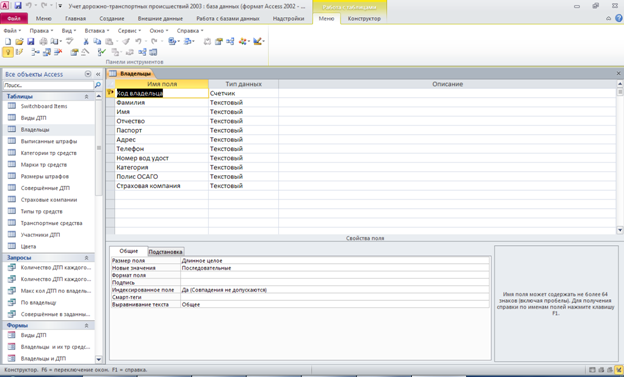
Task: Close the Владельцы table document tab
Action: tap(618, 73)
